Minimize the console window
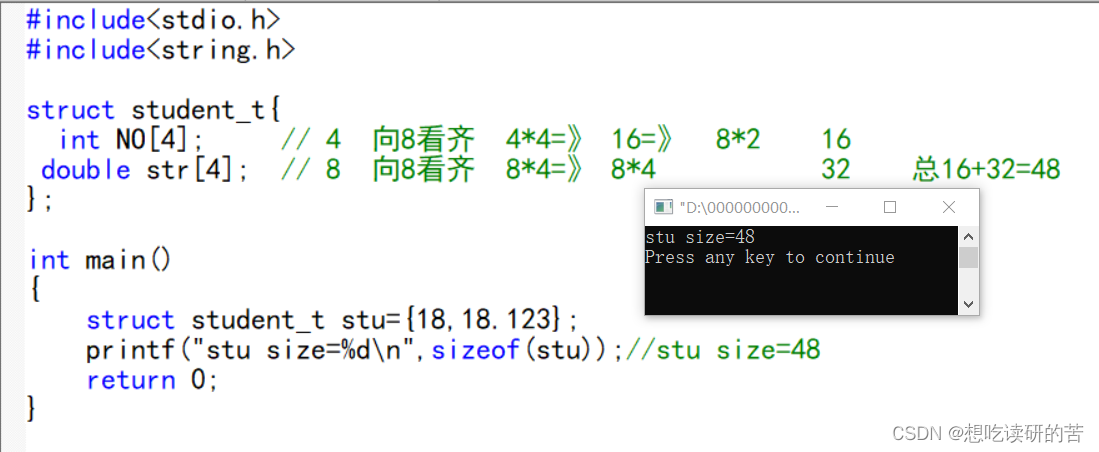 832,207
